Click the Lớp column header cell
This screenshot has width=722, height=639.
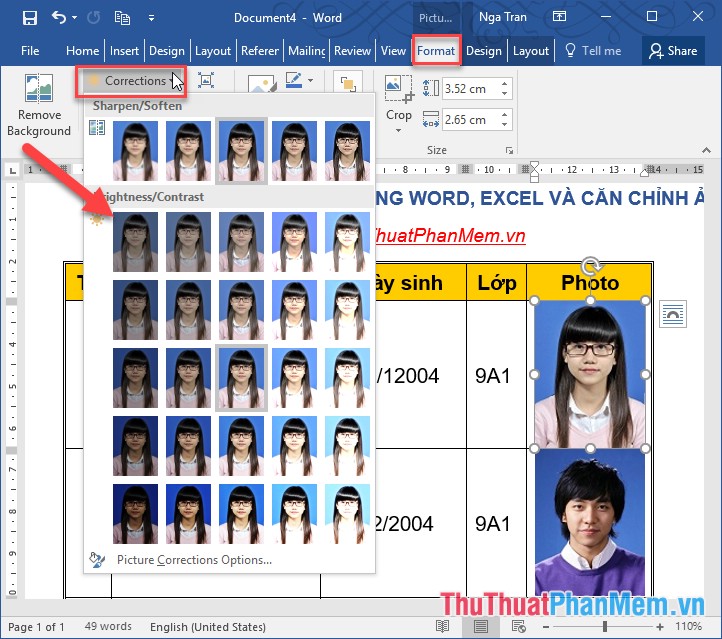coord(497,282)
